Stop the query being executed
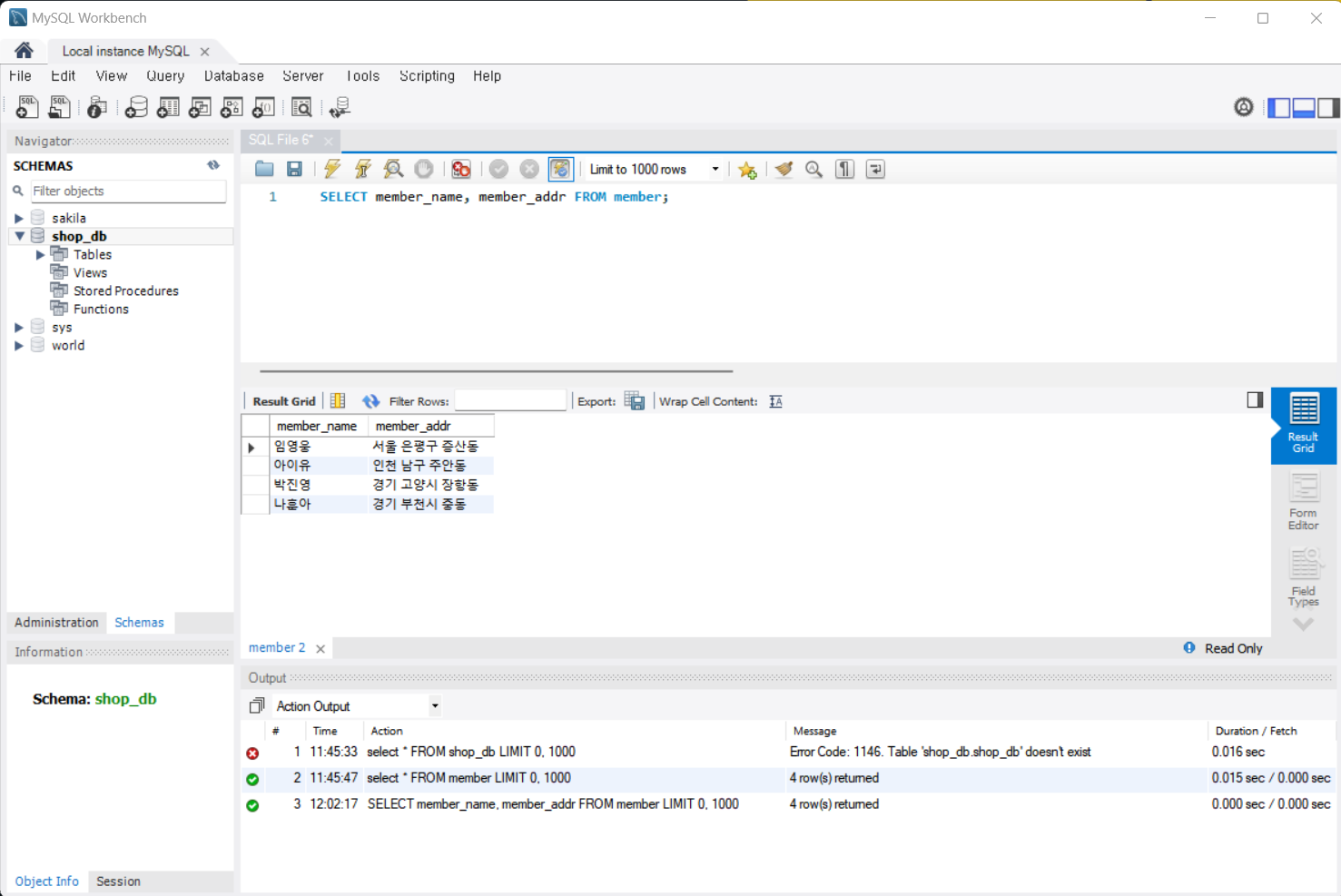Screen dimensions: 1341x896 click(x=424, y=169)
